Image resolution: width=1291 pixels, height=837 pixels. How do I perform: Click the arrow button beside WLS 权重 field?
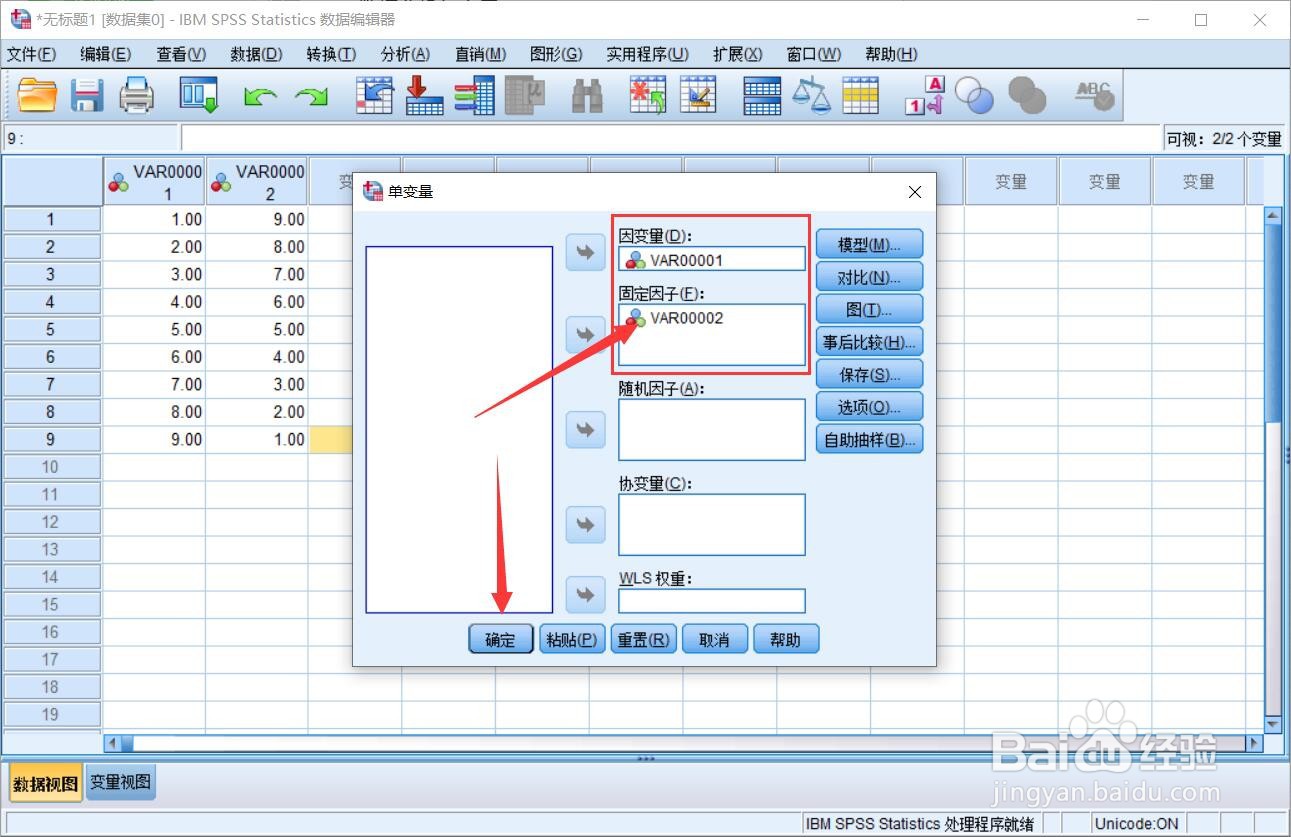pyautogui.click(x=586, y=595)
